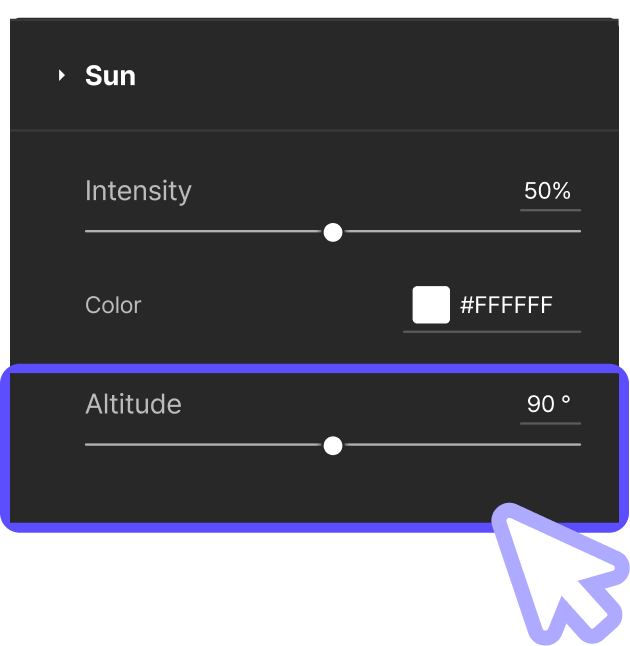630x646 pixels.
Task: Click Intensity slider track right of handle
Action: [x=460, y=232]
